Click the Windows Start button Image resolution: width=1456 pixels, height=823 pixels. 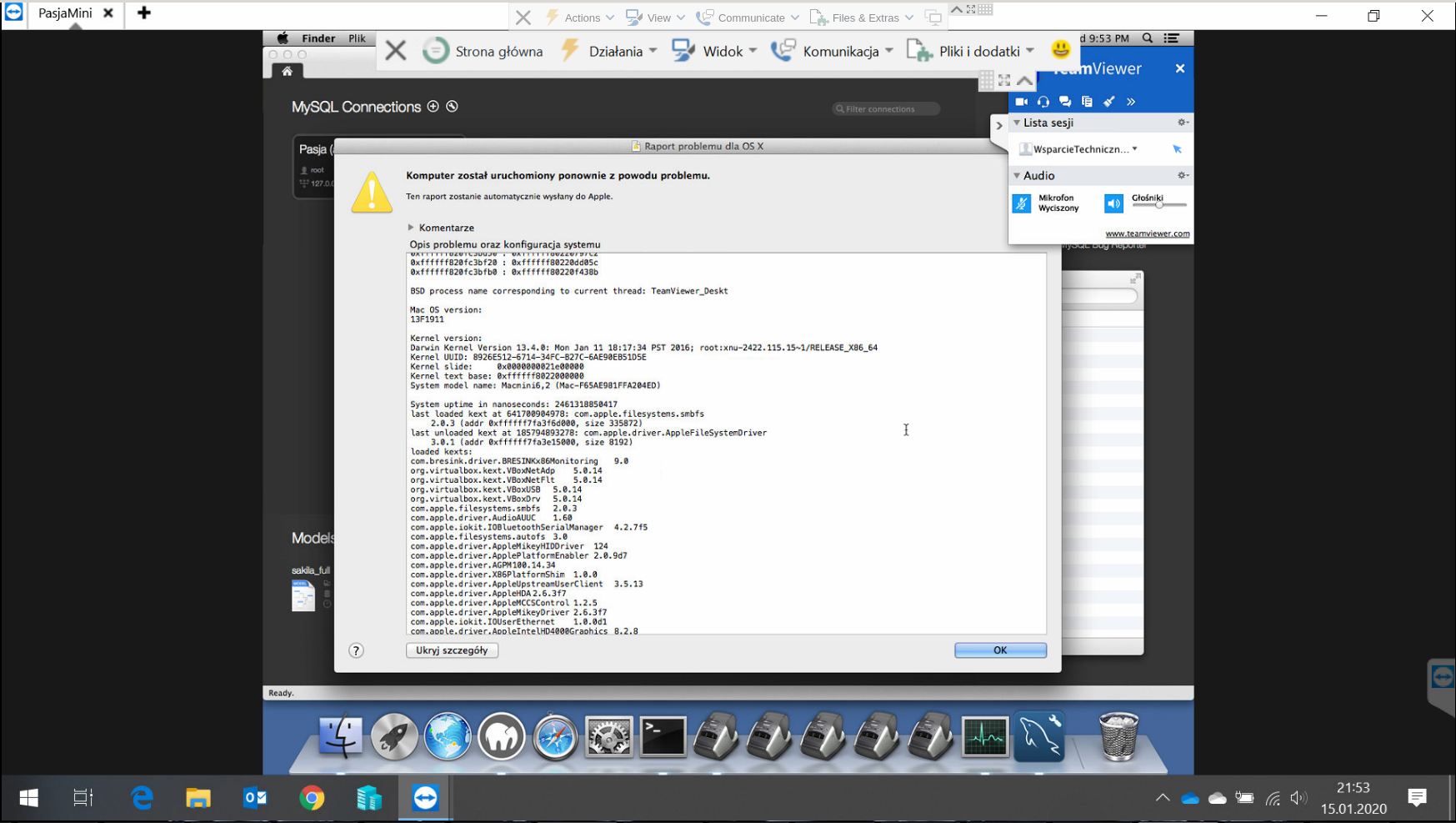pyautogui.click(x=28, y=798)
